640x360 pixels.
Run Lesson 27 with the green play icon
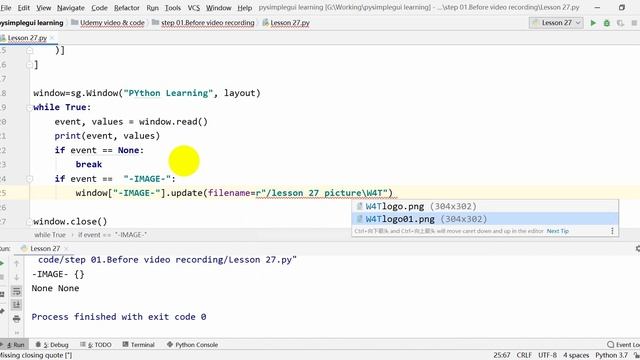[593, 23]
